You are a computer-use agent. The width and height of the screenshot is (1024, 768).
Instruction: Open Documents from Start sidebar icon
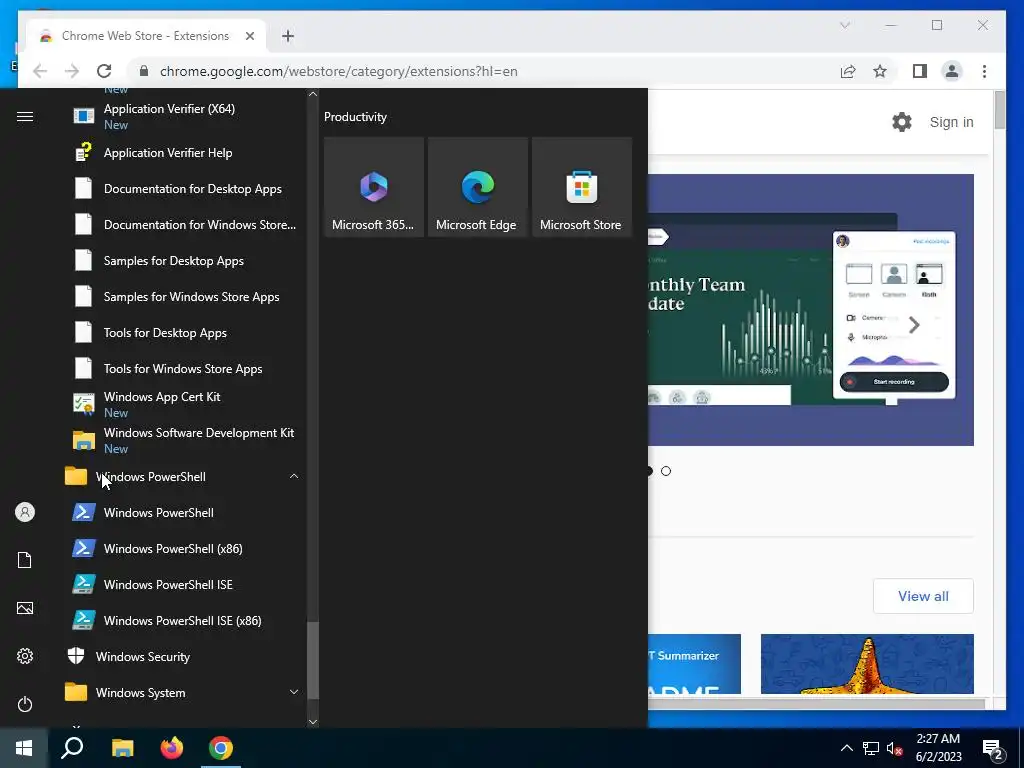(x=25, y=560)
